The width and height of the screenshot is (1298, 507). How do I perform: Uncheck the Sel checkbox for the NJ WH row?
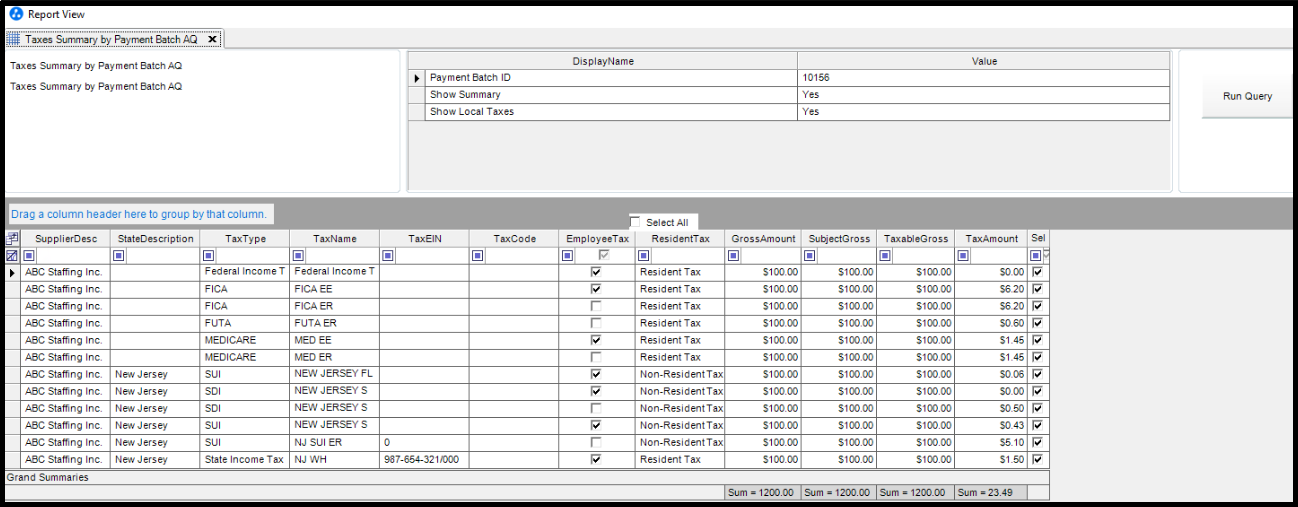1037,460
